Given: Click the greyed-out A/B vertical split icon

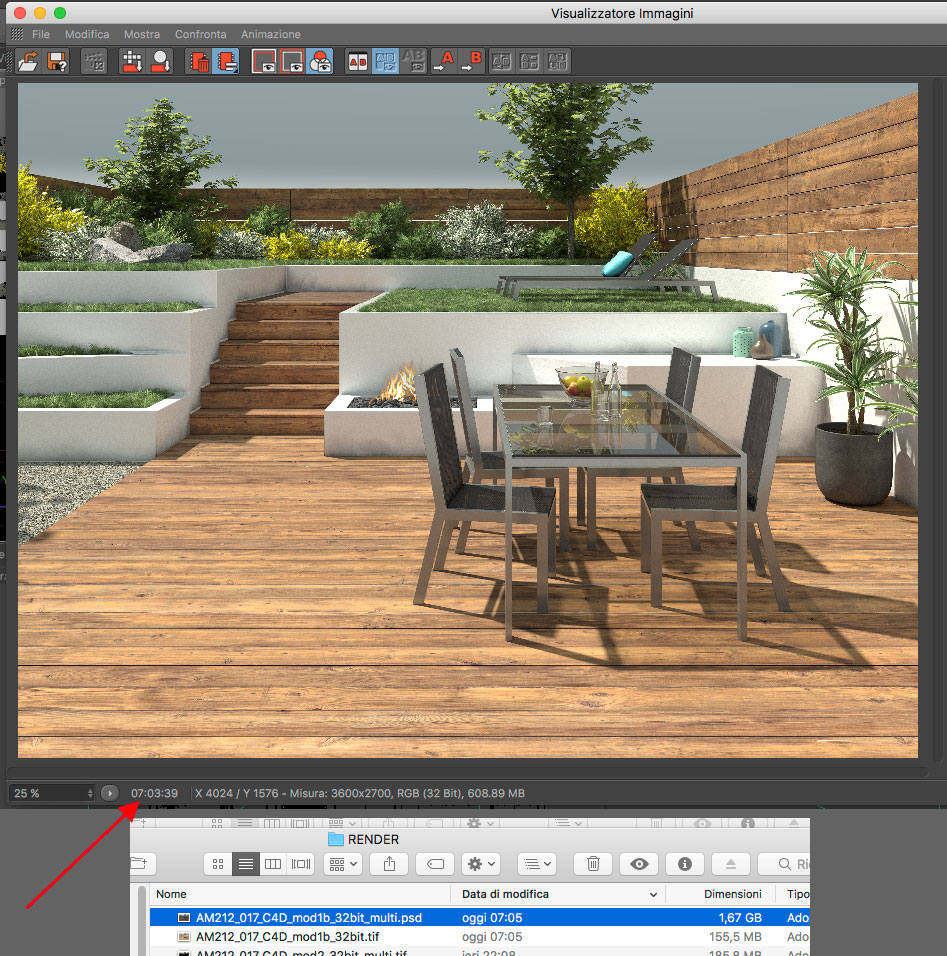Looking at the screenshot, I should pos(529,62).
